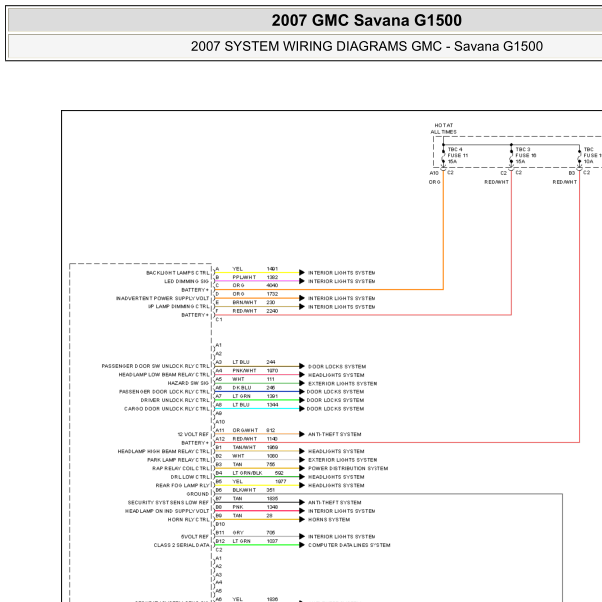
Task: Click 'EXTERIOR LIGHTS SYSTEM' on the HAZARD SW SIG row
Action: point(342,384)
